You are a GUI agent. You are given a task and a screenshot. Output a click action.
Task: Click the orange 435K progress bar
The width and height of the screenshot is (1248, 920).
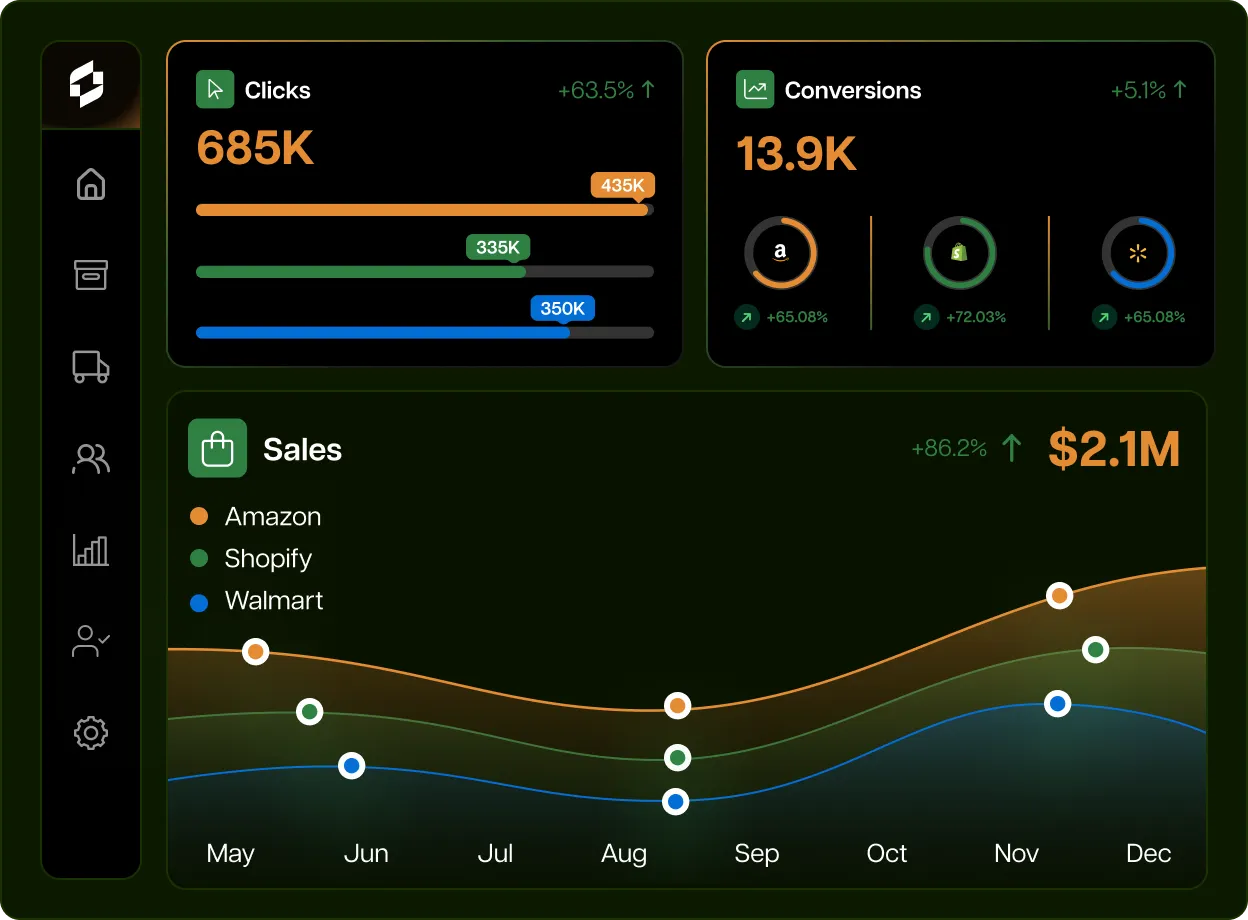tap(422, 210)
